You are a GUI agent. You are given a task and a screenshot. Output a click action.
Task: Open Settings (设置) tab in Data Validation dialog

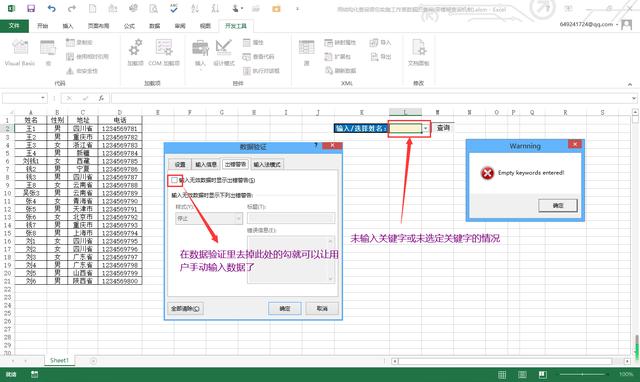(180, 164)
